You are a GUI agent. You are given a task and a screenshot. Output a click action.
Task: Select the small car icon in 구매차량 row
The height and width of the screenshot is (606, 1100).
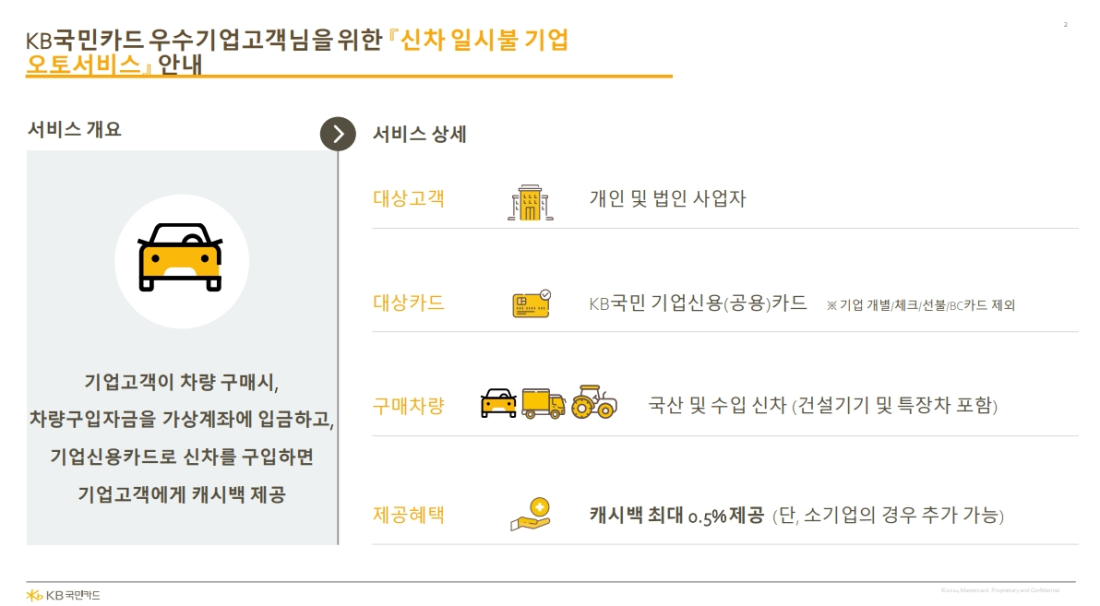coord(499,403)
